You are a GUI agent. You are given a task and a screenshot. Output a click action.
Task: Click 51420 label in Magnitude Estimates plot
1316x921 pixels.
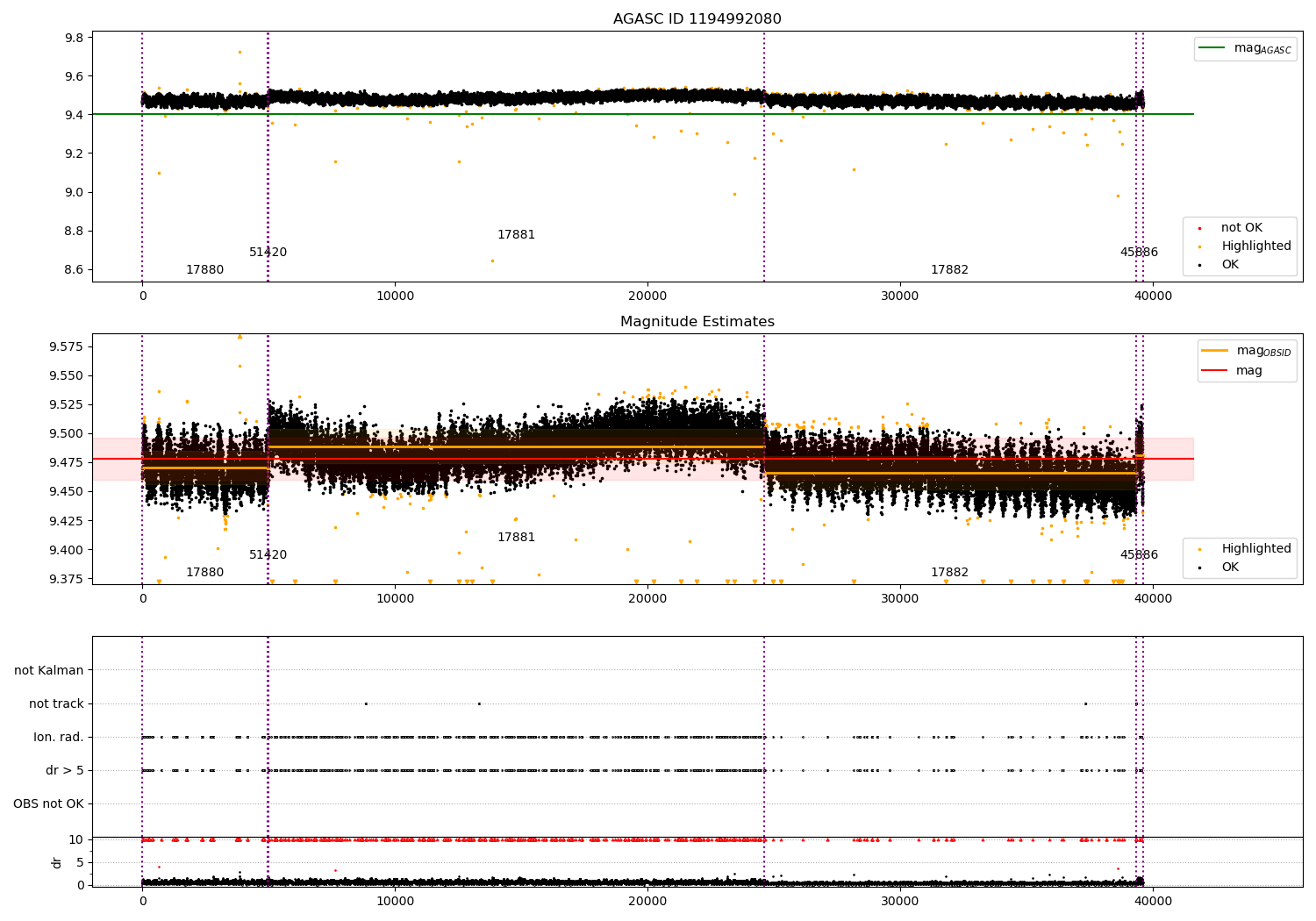(x=268, y=555)
